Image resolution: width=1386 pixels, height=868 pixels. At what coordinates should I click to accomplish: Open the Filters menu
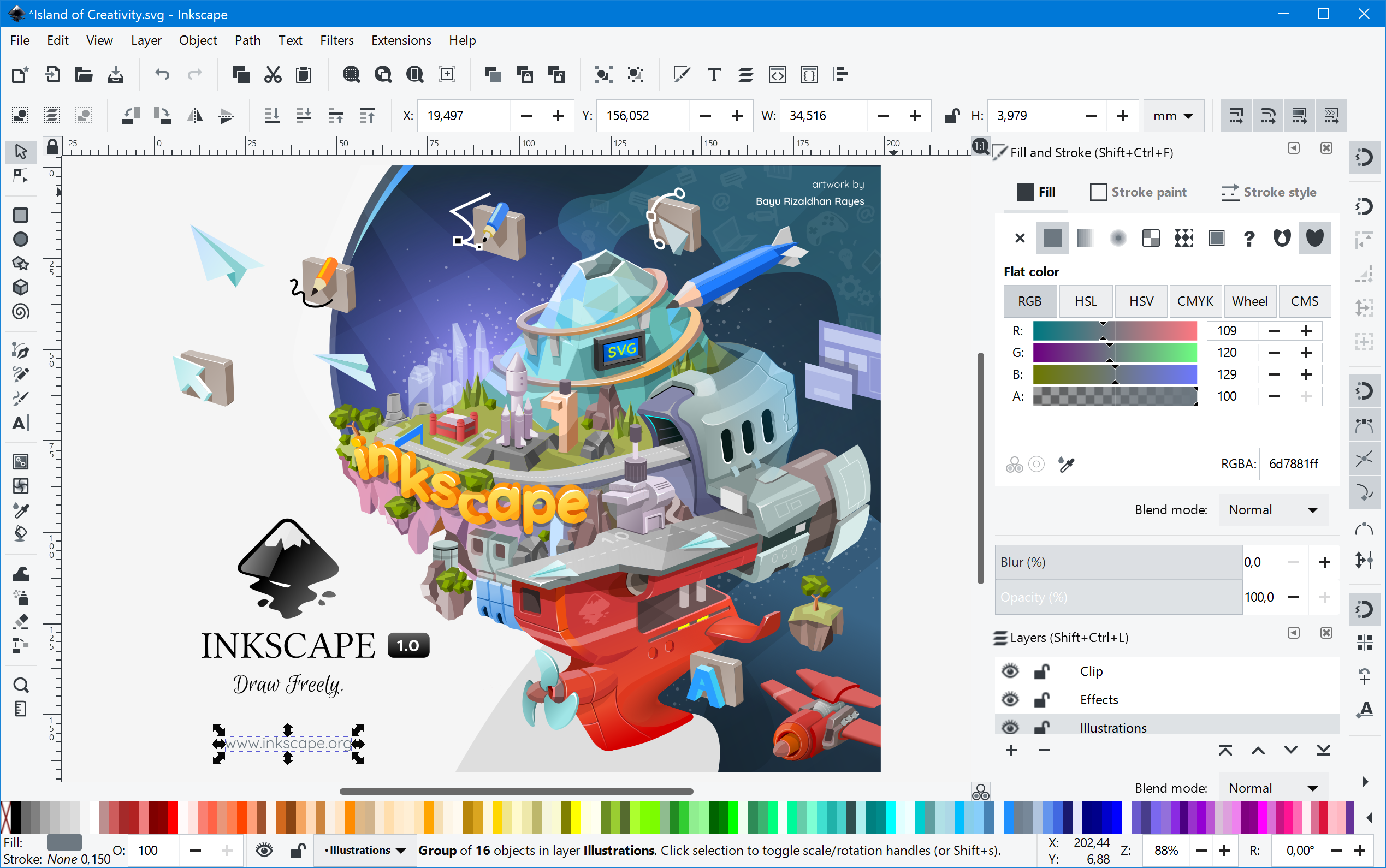(x=336, y=40)
